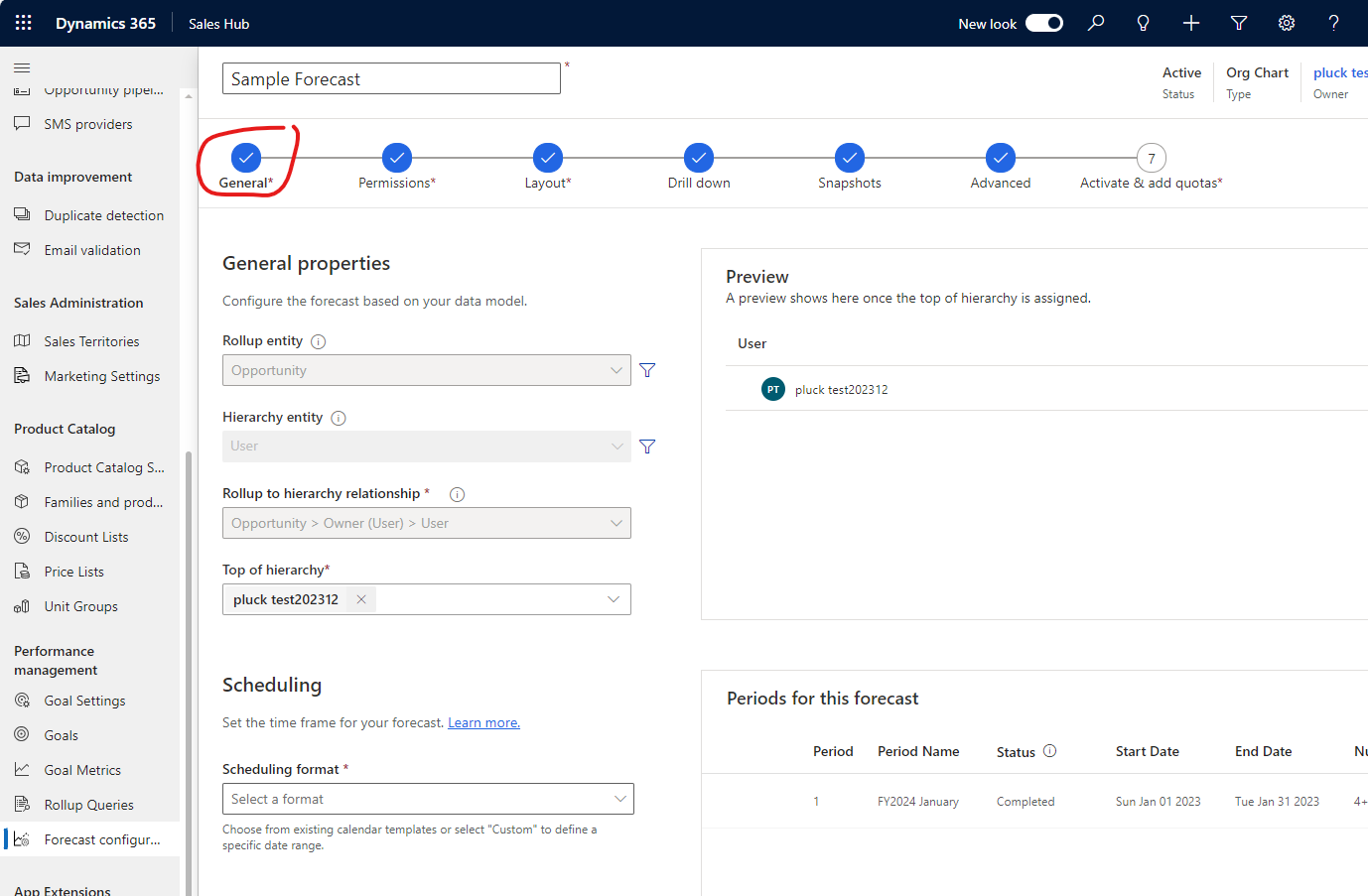
Task: Click the Sales Hub app name
Action: pos(219,24)
